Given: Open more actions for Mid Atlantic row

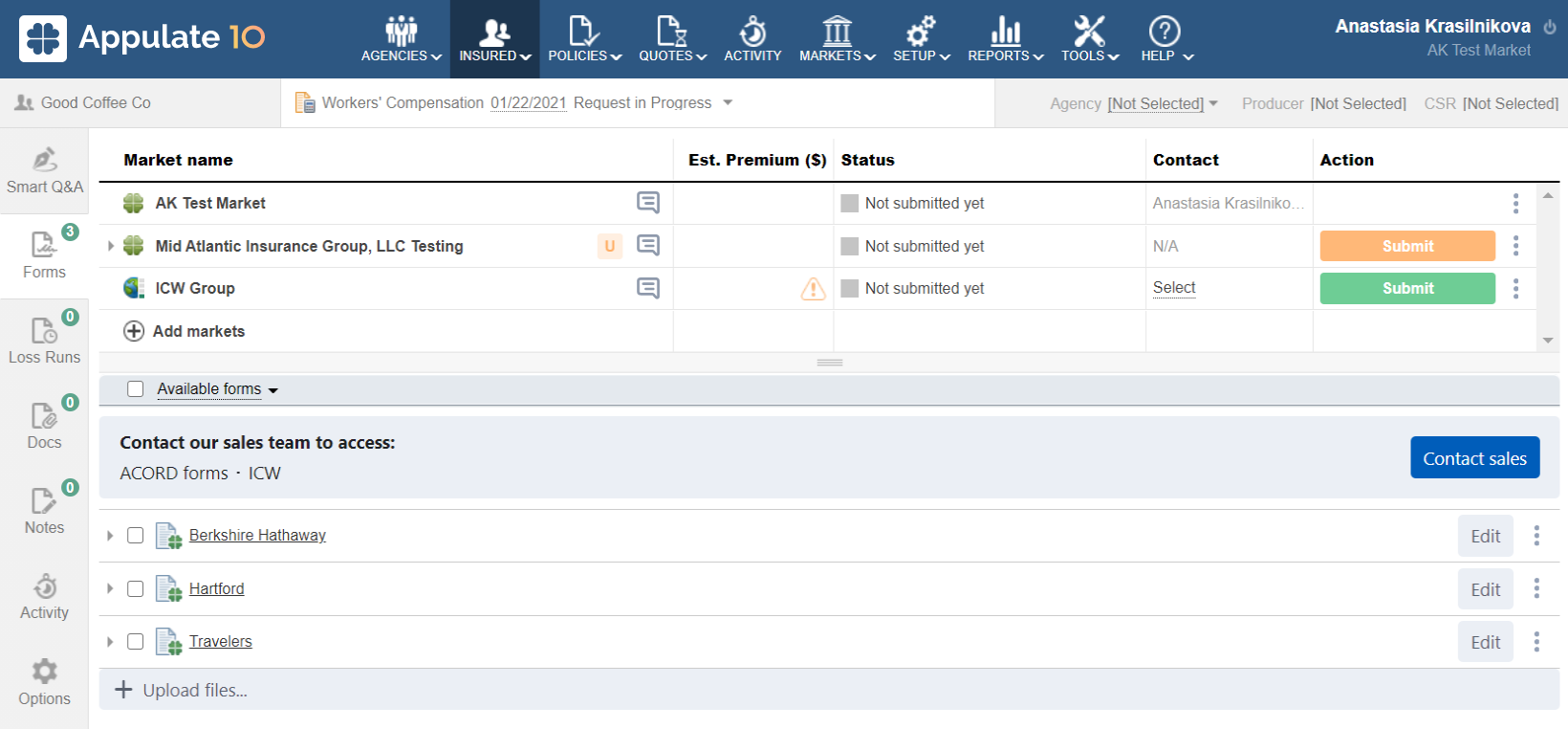Looking at the screenshot, I should 1515,246.
